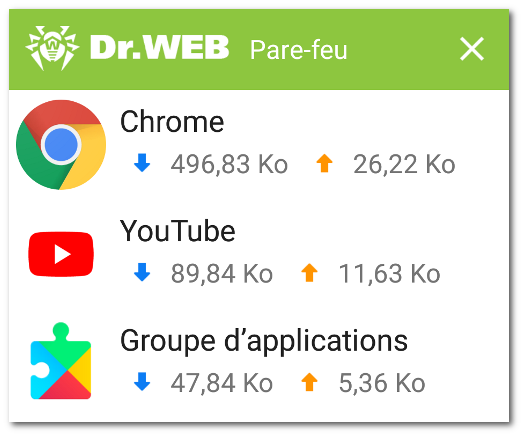Select the YouTube application name

[177, 231]
